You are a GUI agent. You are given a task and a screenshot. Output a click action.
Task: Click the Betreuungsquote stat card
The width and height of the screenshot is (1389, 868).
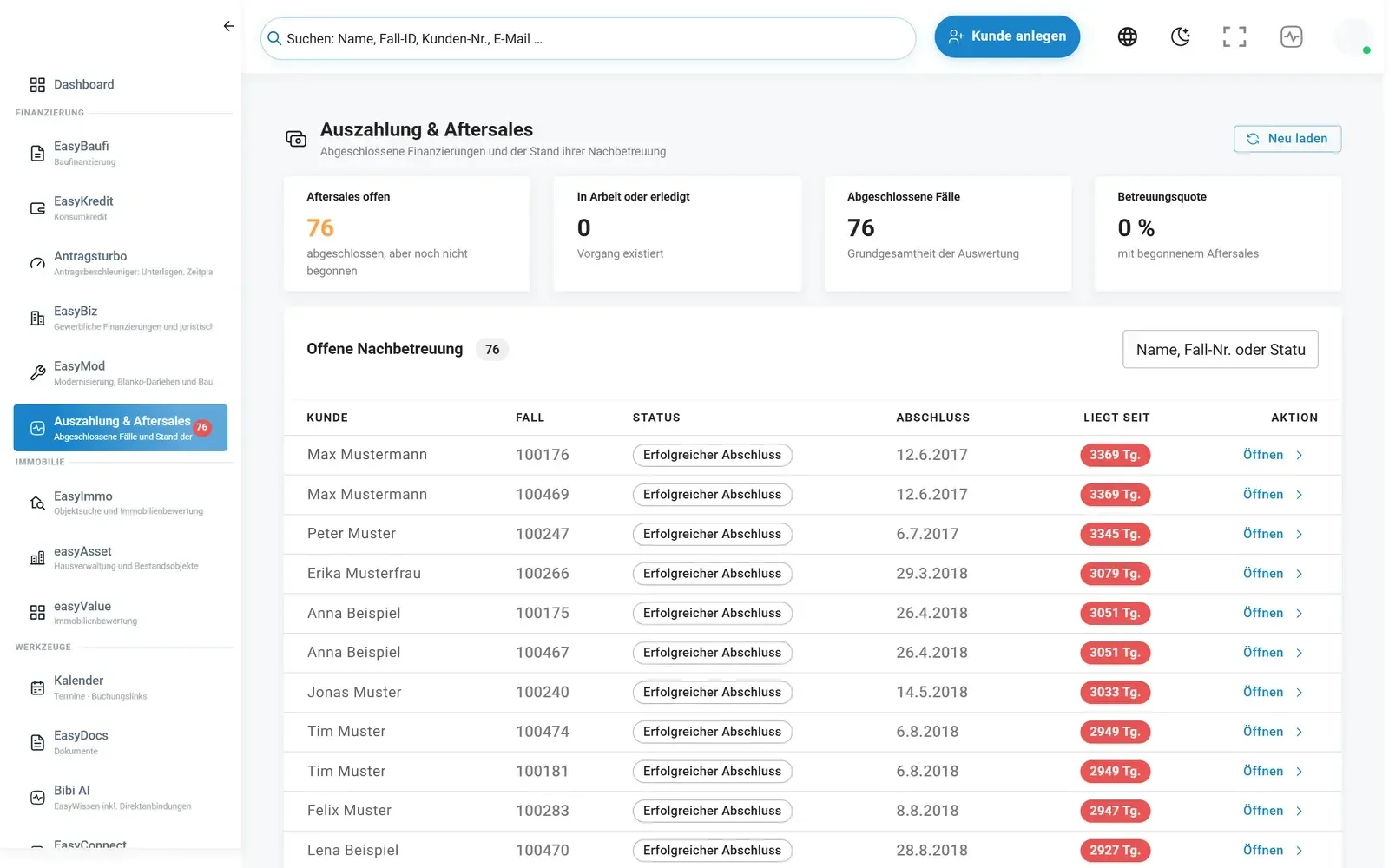pos(1217,233)
